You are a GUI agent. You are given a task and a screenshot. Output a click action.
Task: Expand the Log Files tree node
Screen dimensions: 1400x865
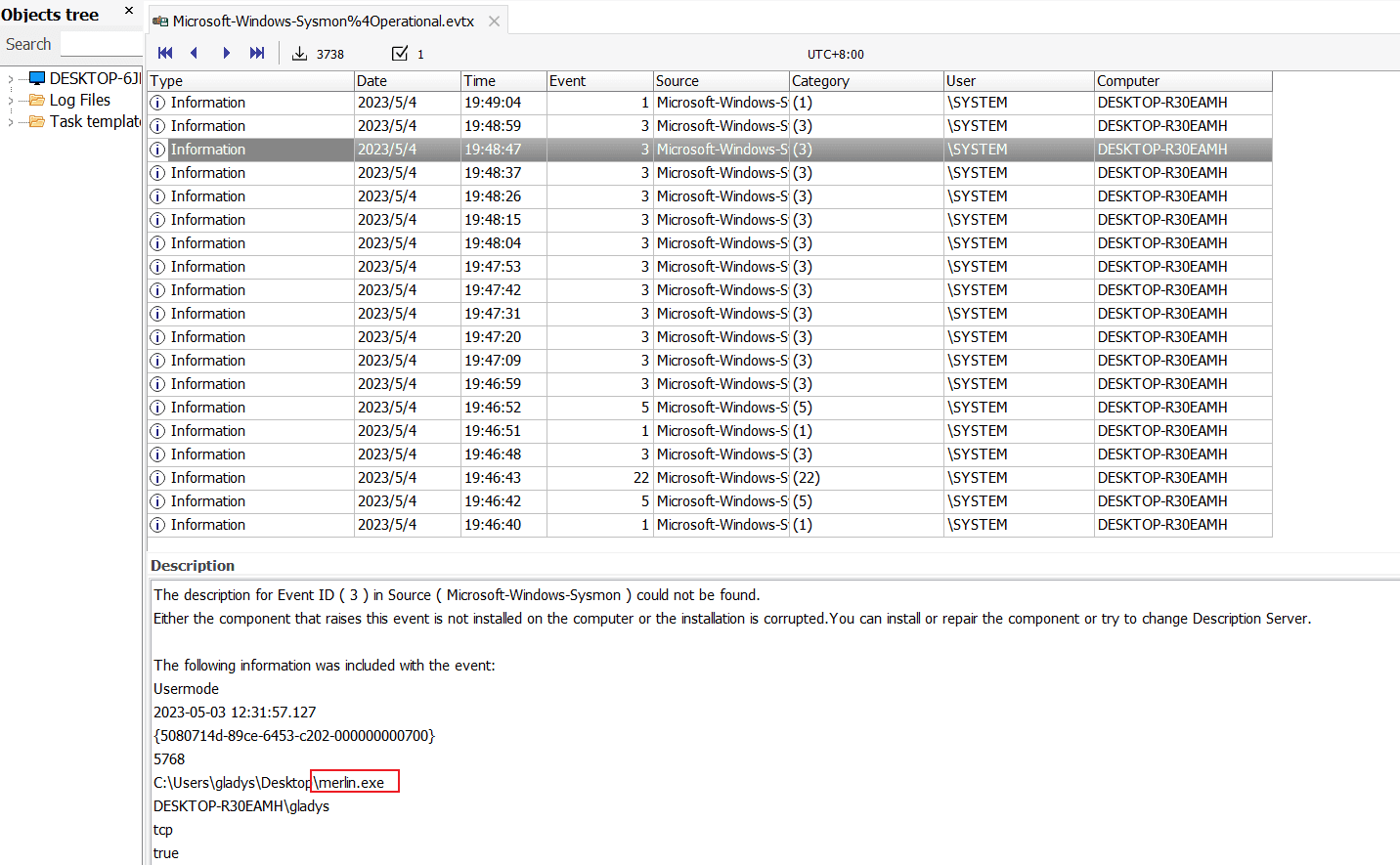11,101
